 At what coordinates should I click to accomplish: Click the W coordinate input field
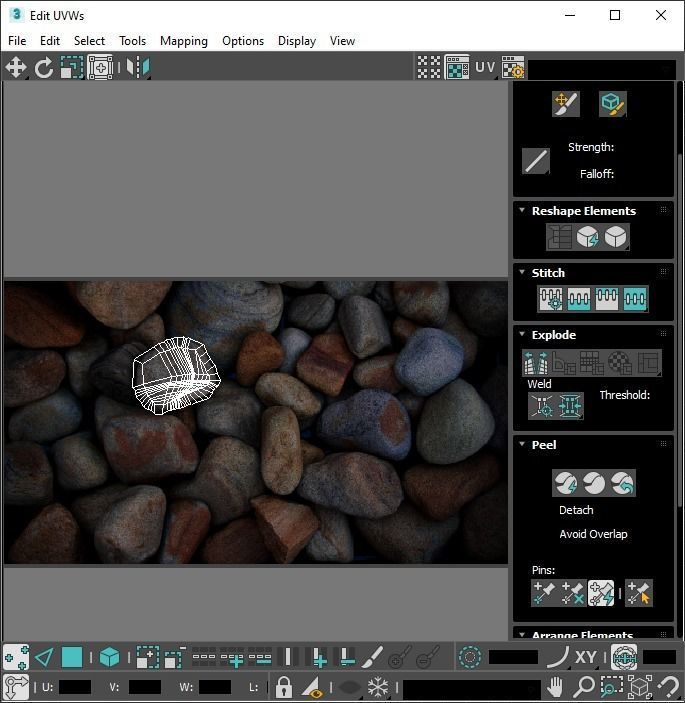(214, 687)
